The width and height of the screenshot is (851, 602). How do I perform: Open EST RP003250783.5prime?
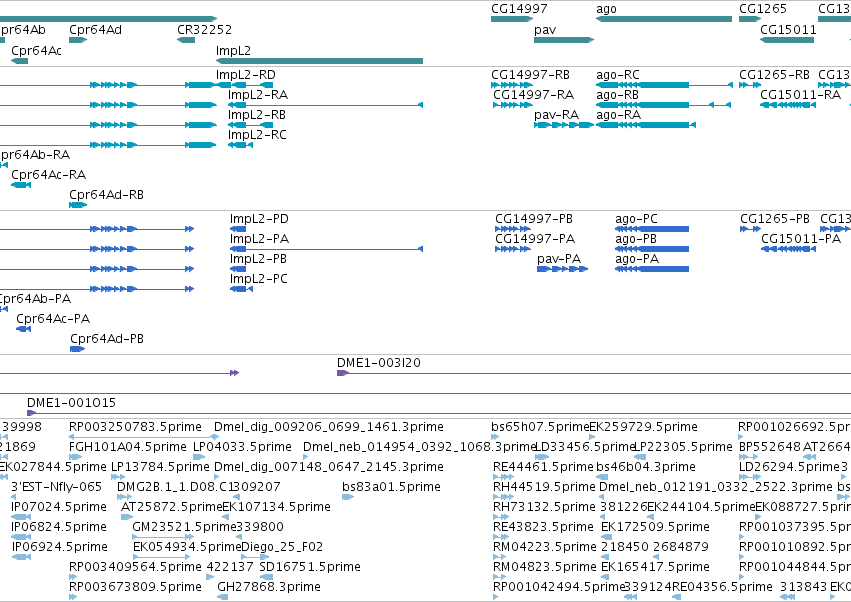135,427
